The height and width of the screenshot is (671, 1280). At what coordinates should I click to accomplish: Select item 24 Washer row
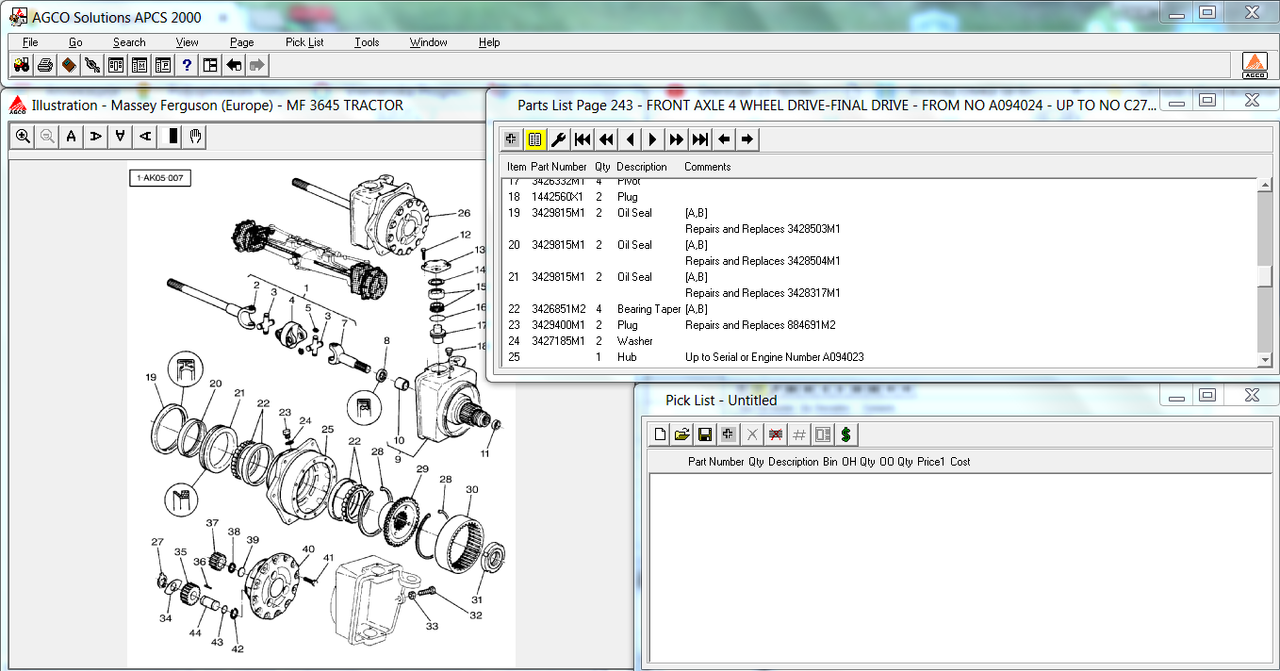point(880,341)
